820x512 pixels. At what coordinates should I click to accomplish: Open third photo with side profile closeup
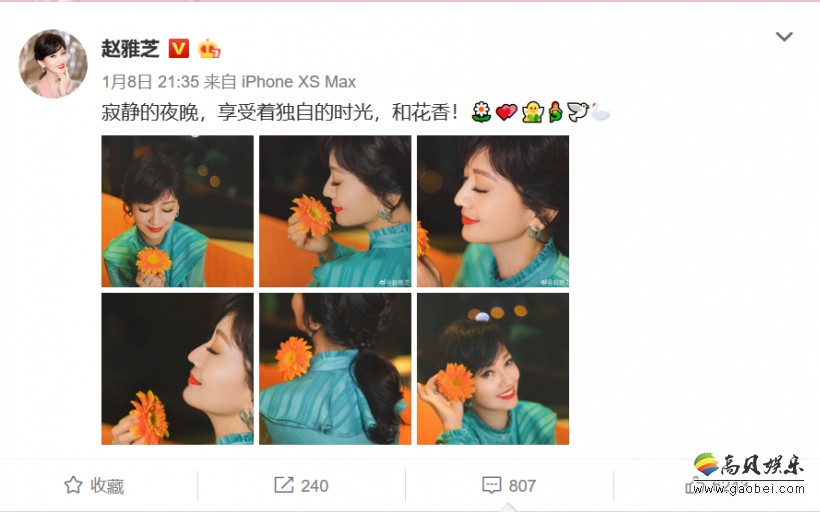[x=493, y=211]
